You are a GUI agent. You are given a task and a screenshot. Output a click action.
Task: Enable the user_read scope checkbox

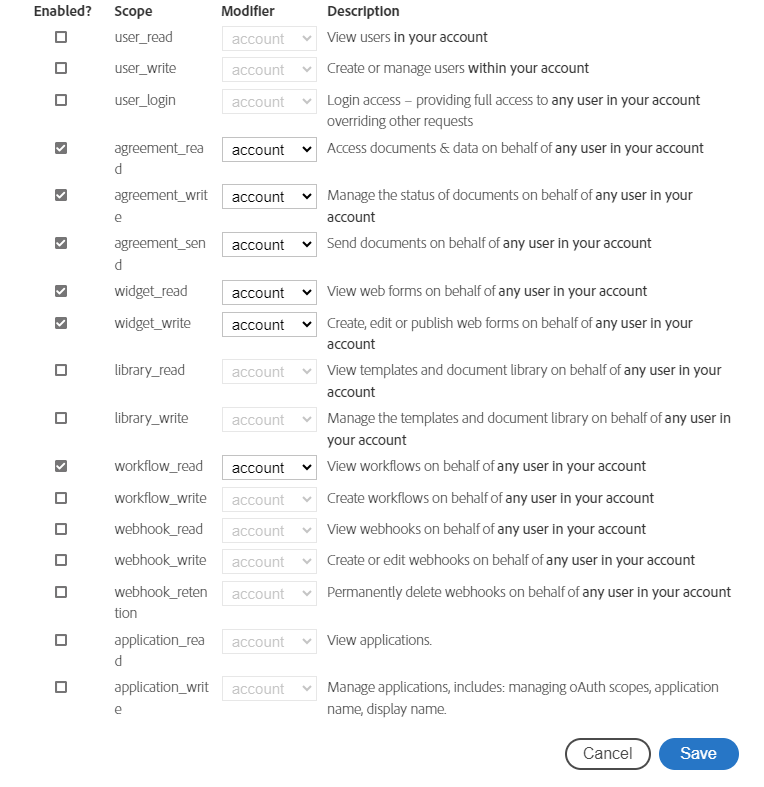[61, 37]
